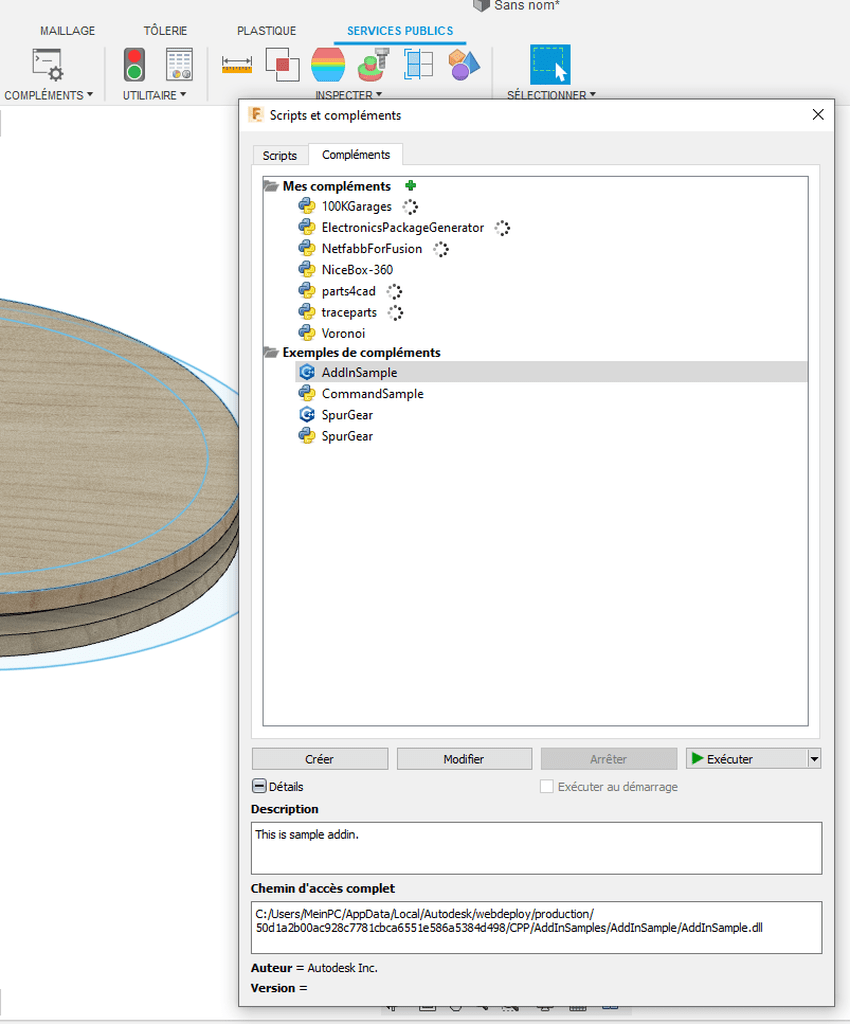Run add-in with Exécuter button

(747, 759)
